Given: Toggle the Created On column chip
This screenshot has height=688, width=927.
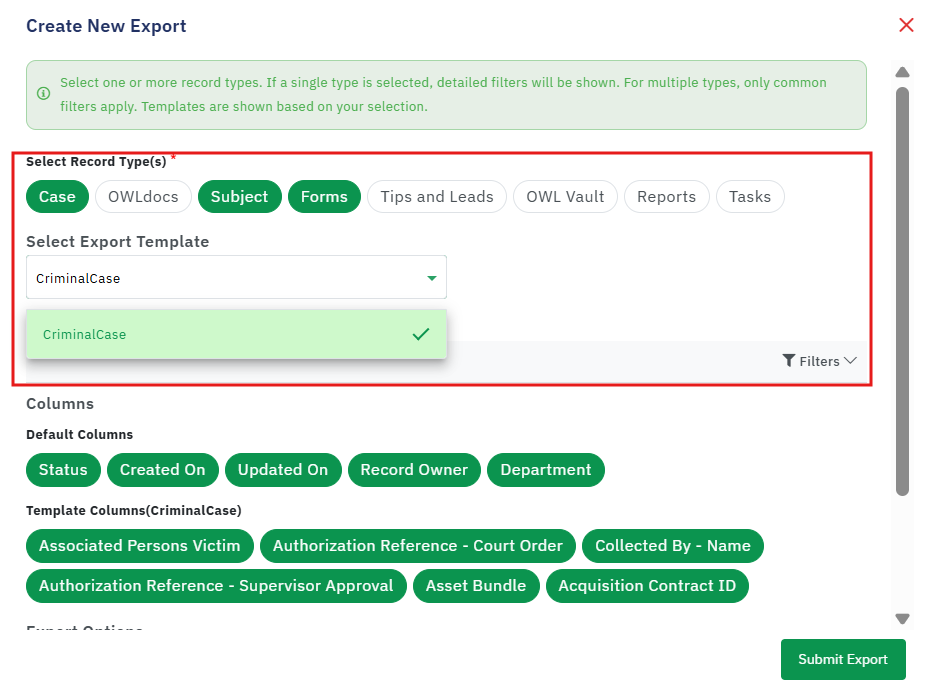Looking at the screenshot, I should pos(163,470).
